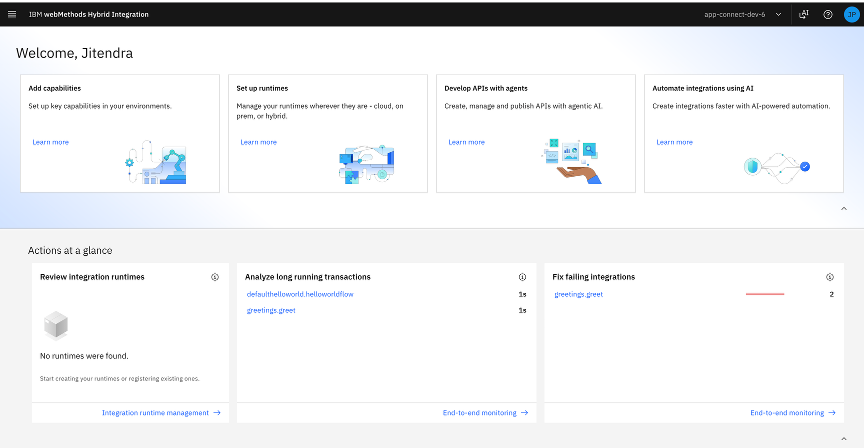Click the Fix failing integrations heading
Screen dimensions: 864x448
tap(593, 277)
